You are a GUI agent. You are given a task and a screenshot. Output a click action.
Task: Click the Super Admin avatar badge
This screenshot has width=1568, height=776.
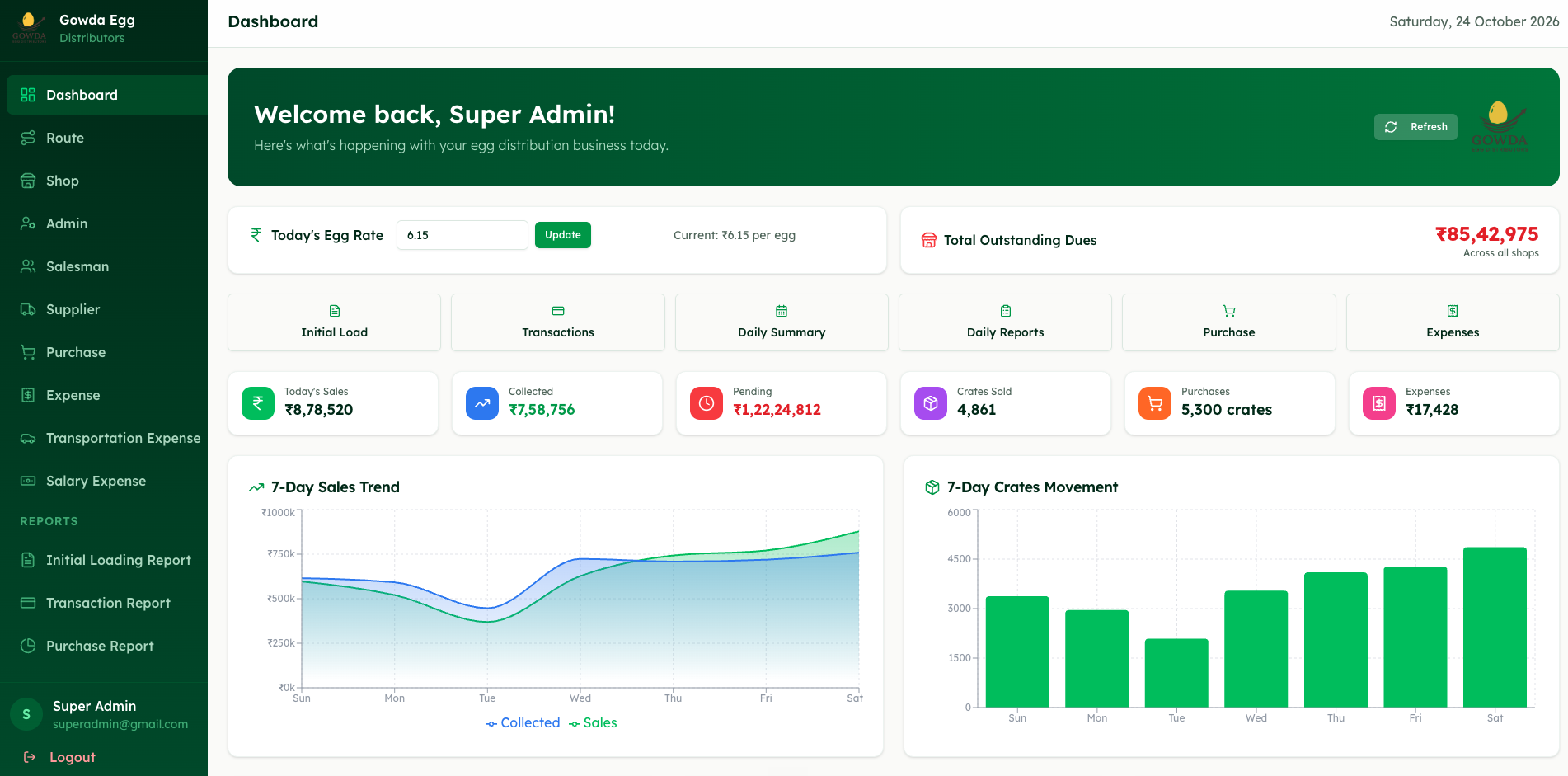(26, 714)
